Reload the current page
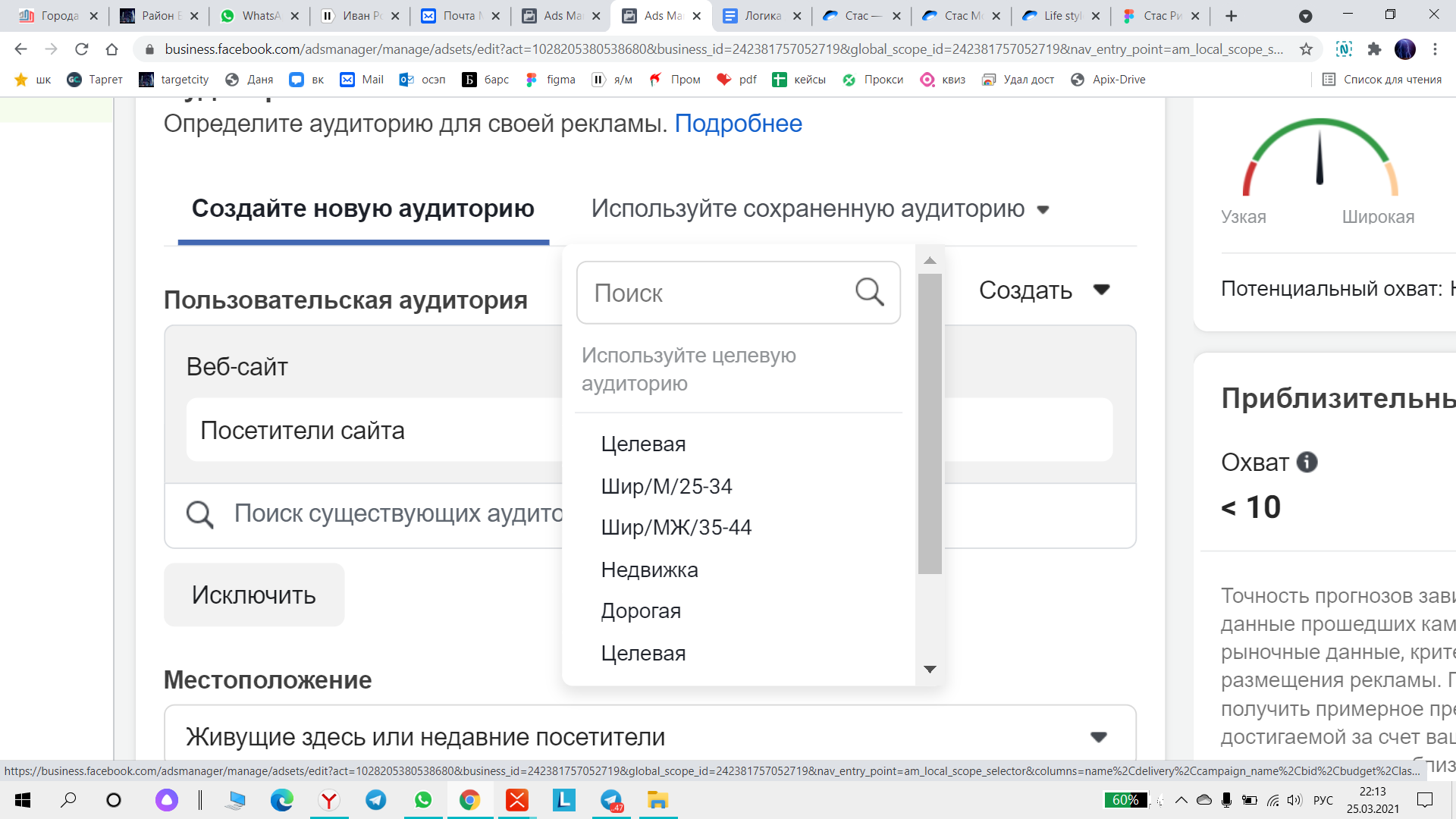The height and width of the screenshot is (819, 1456). pyautogui.click(x=81, y=49)
